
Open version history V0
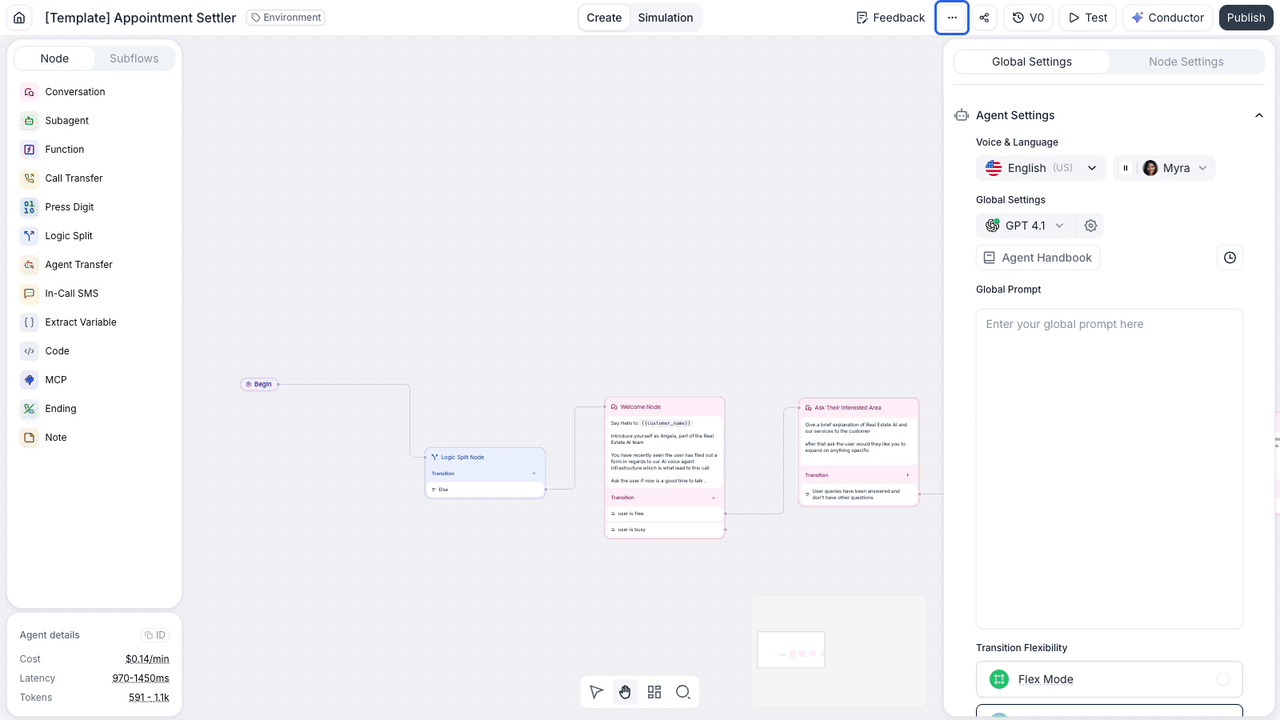(1028, 18)
